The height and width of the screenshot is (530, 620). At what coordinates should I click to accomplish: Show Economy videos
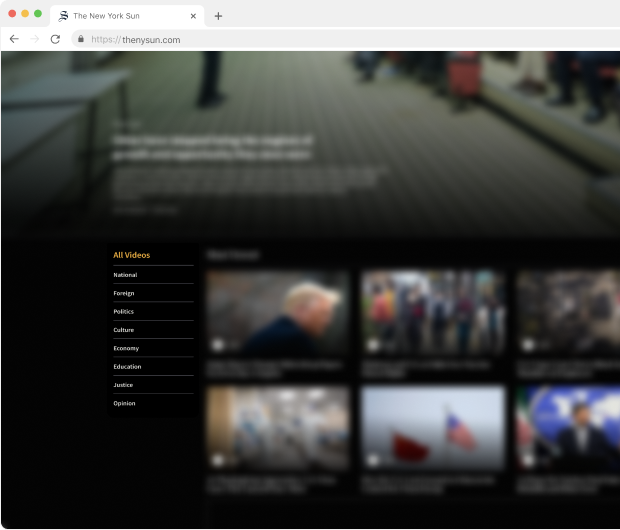pos(126,348)
